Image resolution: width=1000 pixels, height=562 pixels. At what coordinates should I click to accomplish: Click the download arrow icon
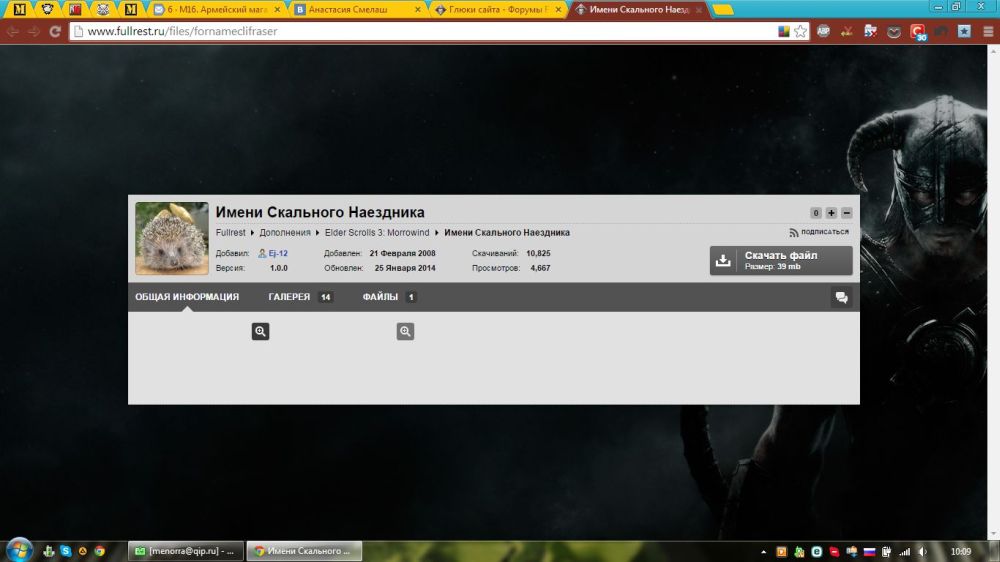[723, 260]
